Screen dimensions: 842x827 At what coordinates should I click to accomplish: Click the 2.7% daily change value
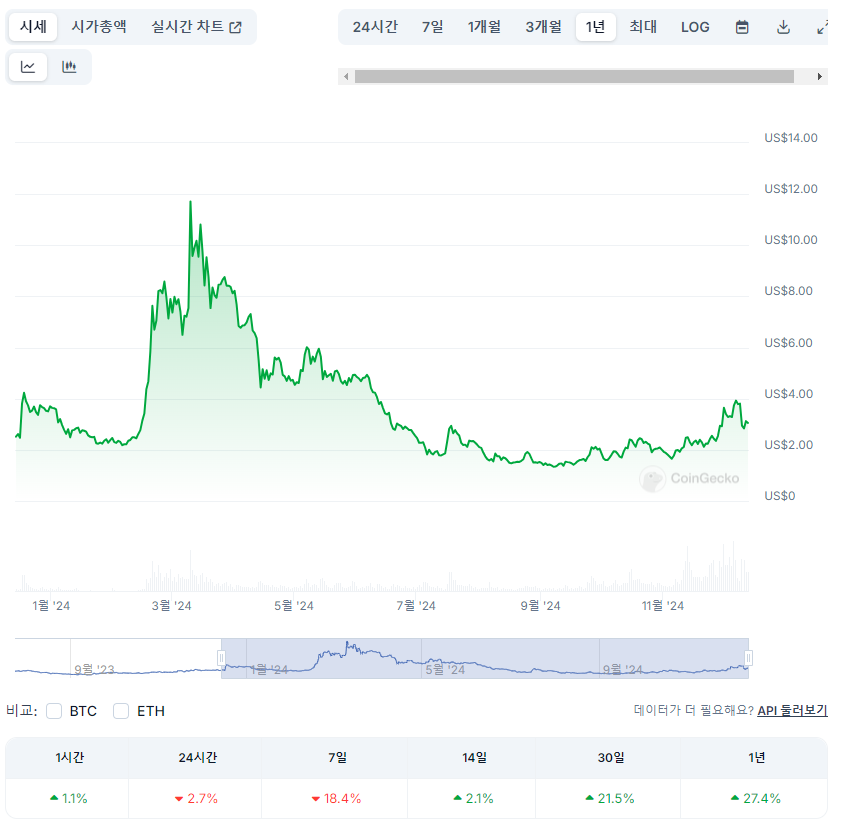(x=197, y=799)
